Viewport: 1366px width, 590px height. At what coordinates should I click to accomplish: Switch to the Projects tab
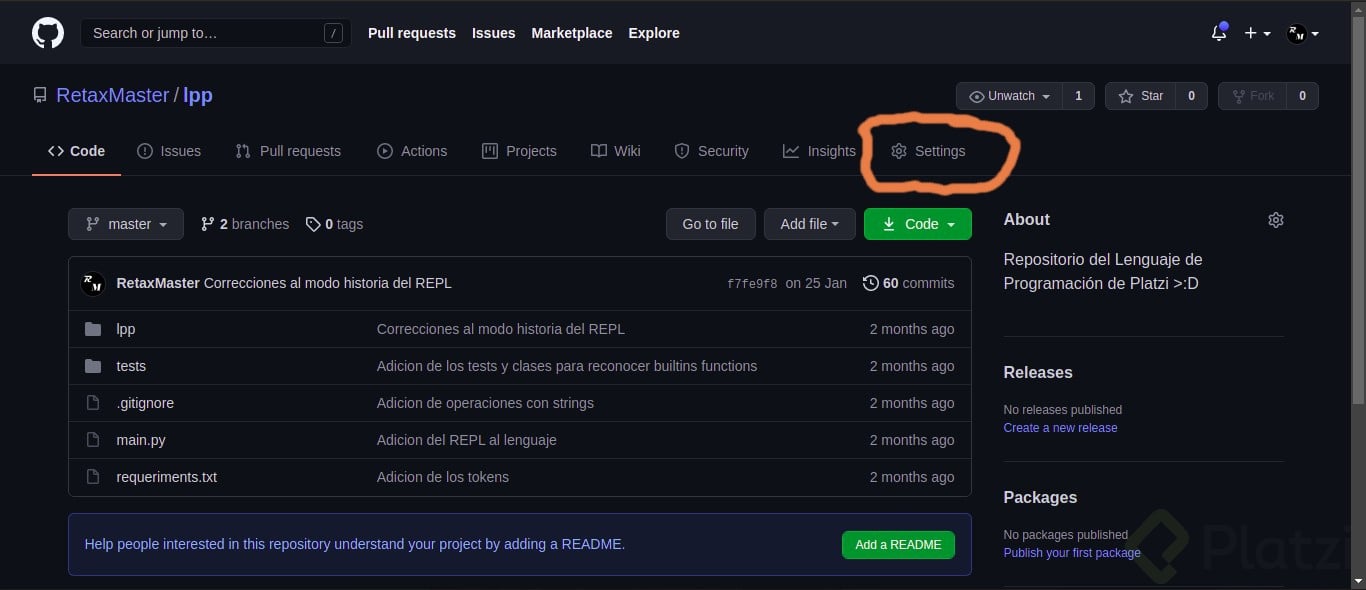click(519, 151)
